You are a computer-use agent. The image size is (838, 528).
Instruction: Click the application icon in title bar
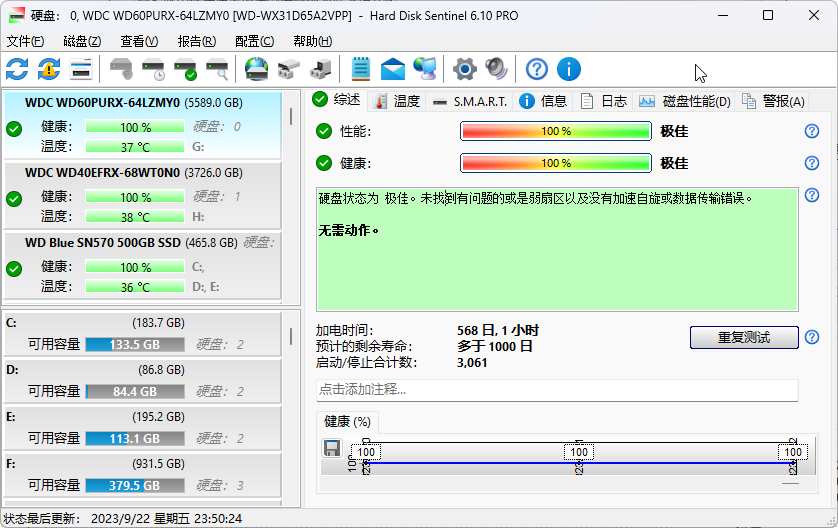click(x=17, y=15)
